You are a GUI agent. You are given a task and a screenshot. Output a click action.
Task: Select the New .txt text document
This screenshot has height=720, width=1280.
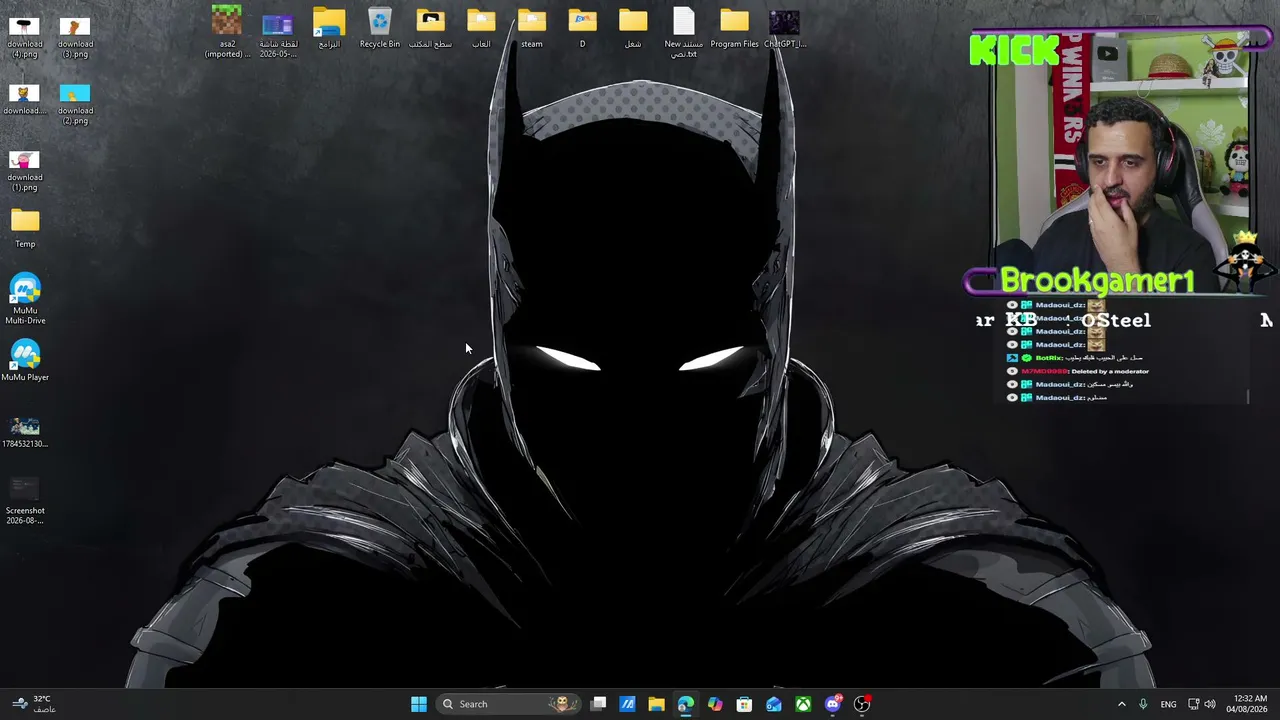(684, 32)
